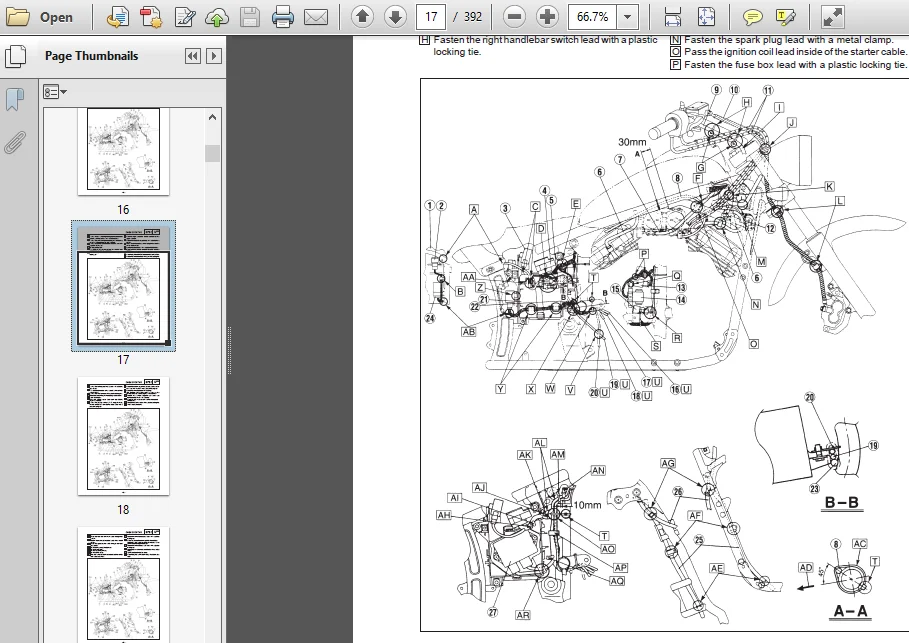
Task: Toggle the Page Thumbnails panel icon
Action: [x=15, y=56]
